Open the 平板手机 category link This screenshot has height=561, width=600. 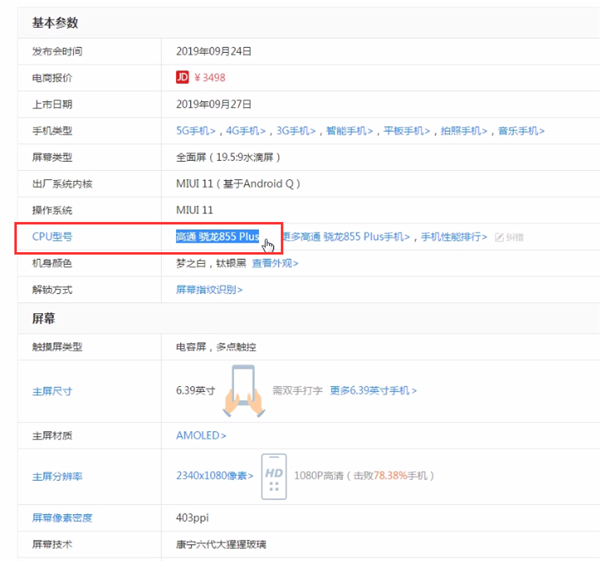[407, 131]
